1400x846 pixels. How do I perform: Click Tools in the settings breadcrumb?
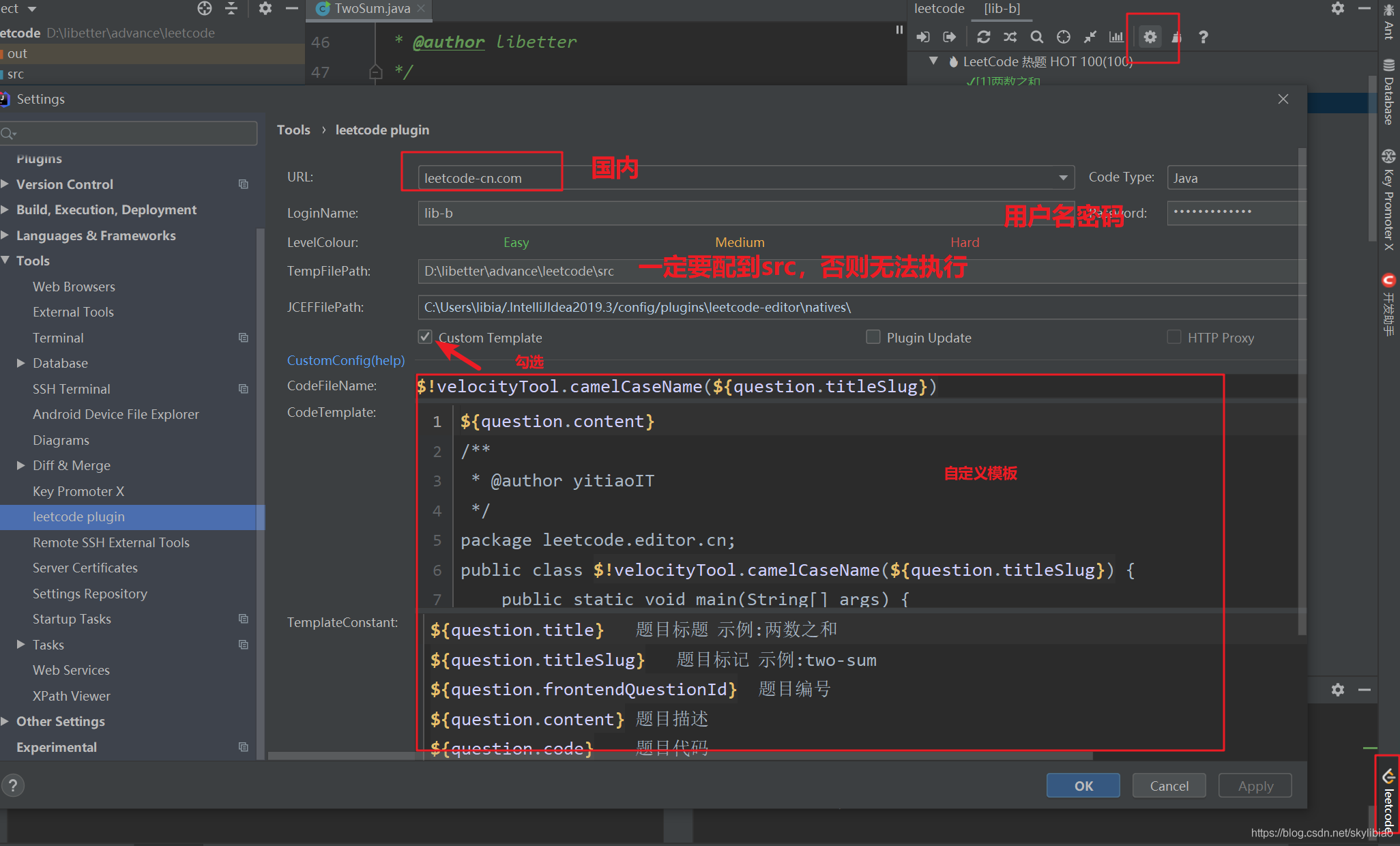pyautogui.click(x=293, y=130)
